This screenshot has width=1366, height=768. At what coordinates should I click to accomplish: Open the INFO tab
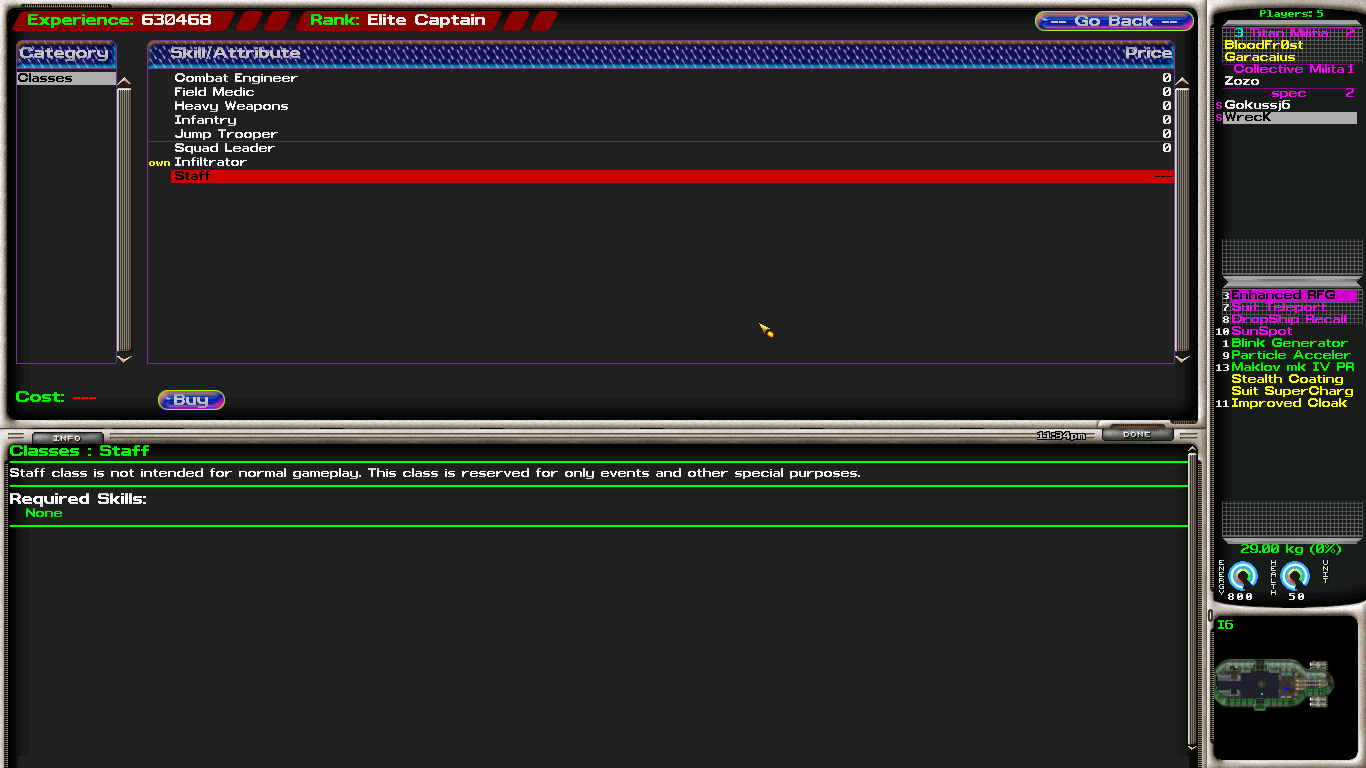67,438
